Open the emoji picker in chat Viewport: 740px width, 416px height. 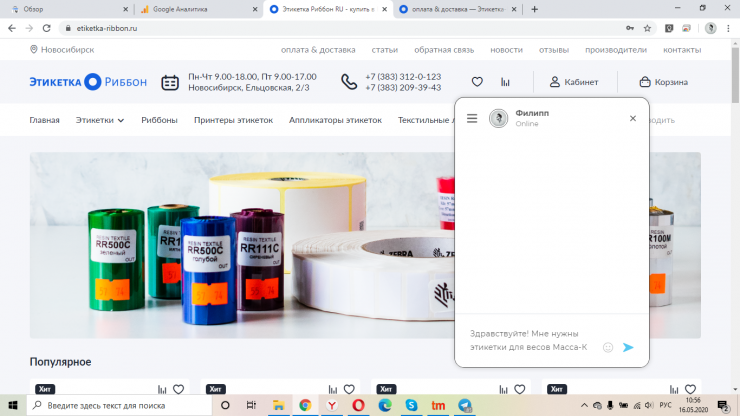[x=608, y=348]
